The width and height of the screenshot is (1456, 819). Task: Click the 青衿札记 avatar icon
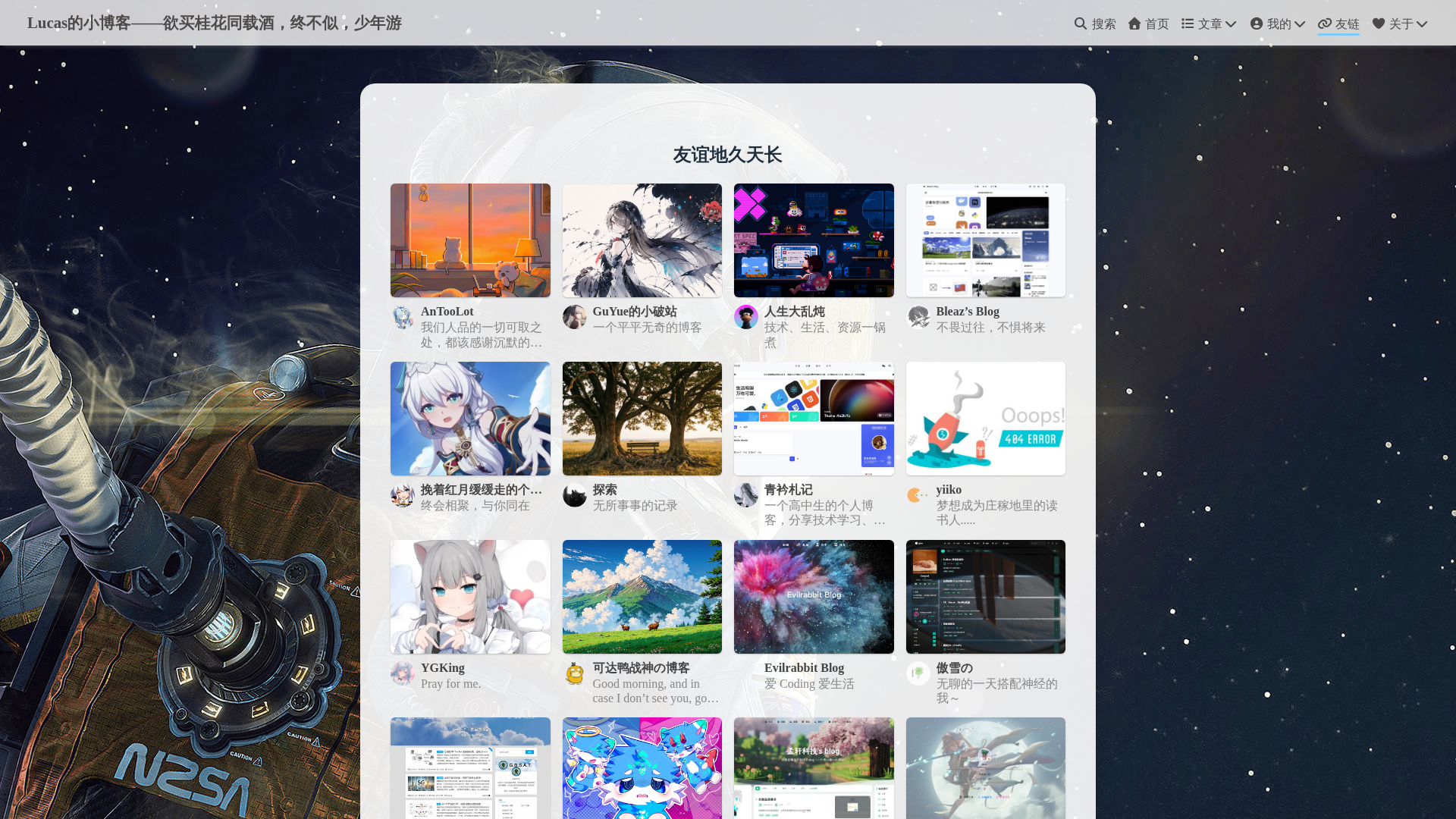click(746, 495)
